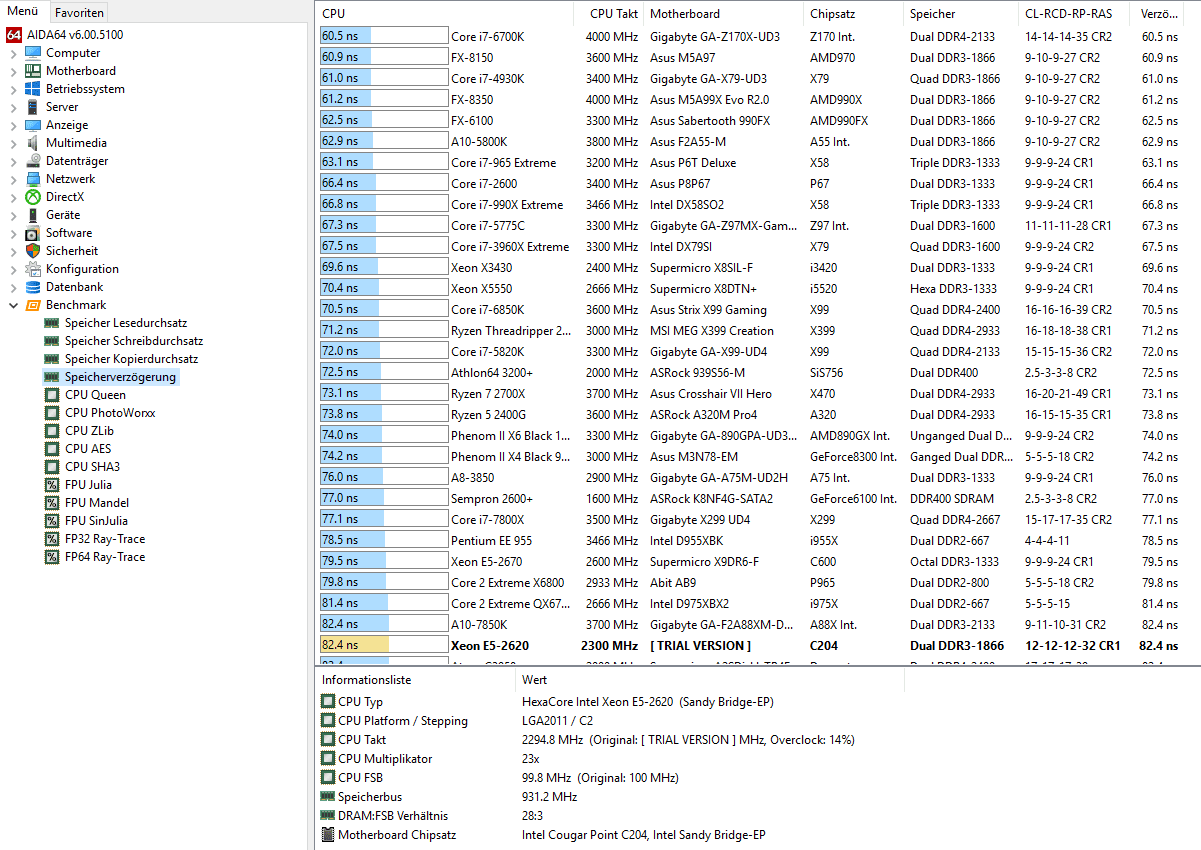The width and height of the screenshot is (1201, 850).
Task: Click the 72.5 ns Athlon64 result bar
Action: pyautogui.click(x=384, y=372)
